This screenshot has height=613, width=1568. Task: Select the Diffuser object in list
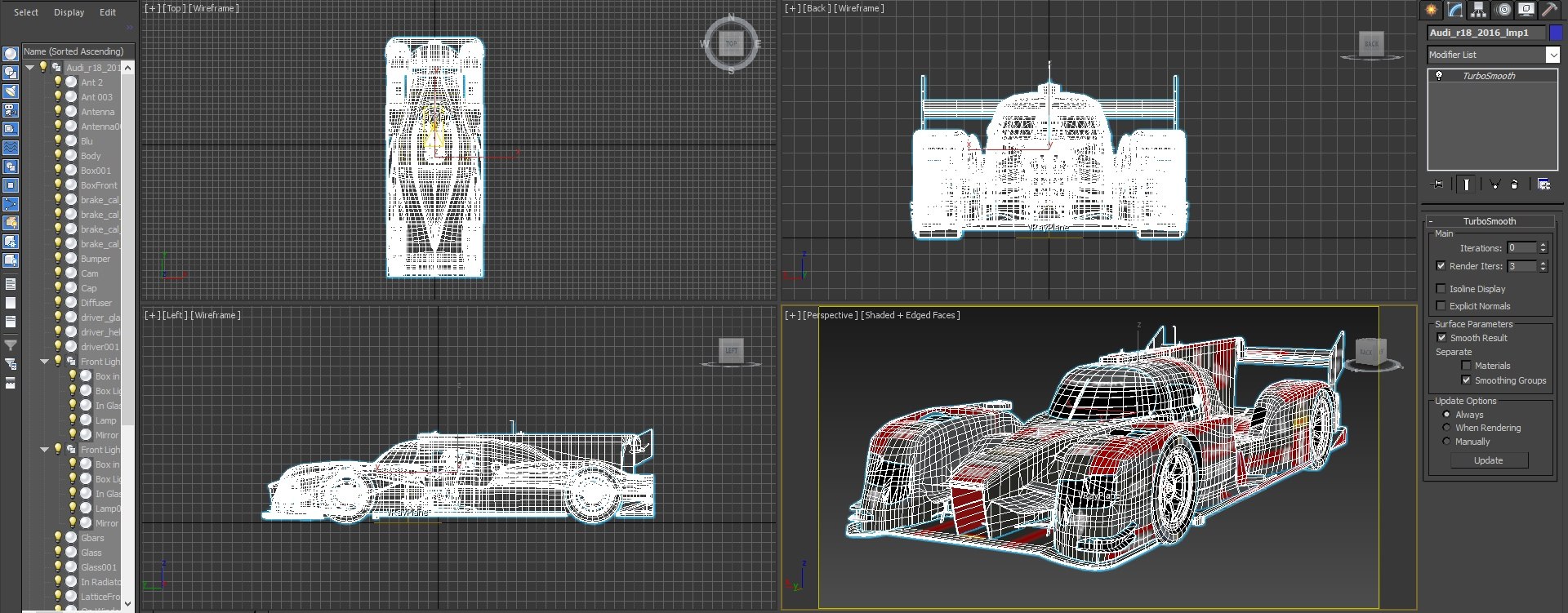pos(96,303)
